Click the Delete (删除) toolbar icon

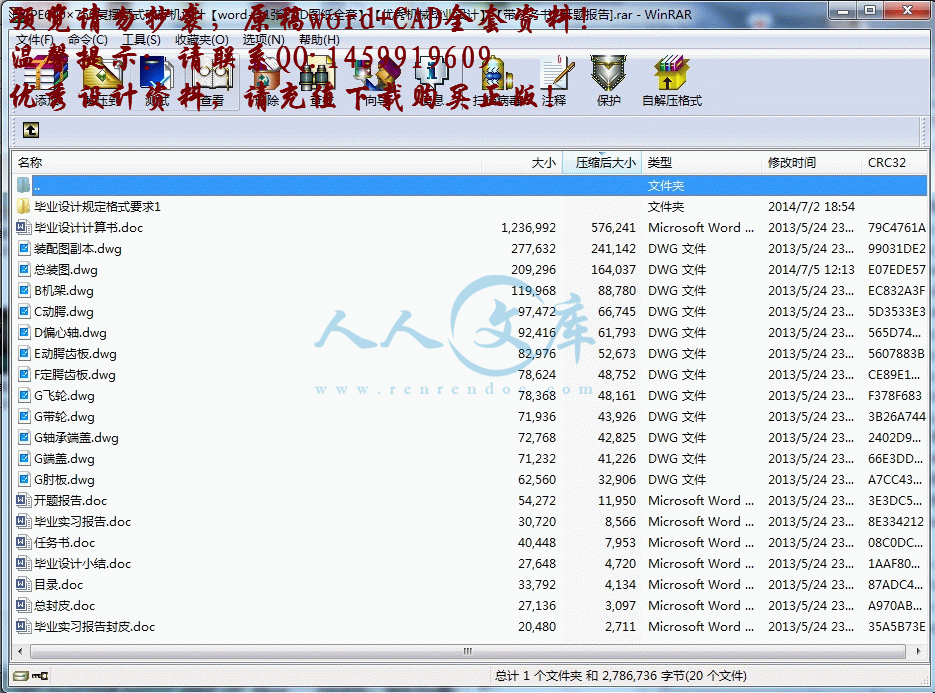[x=267, y=75]
